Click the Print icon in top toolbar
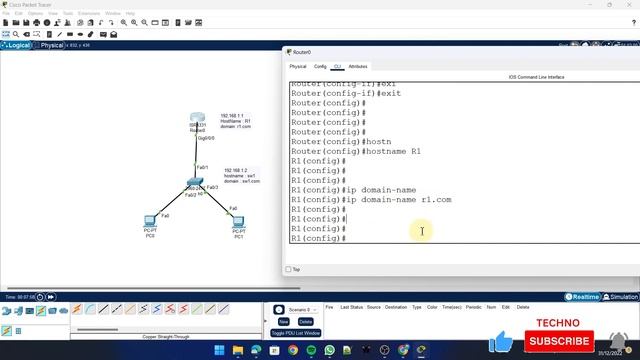Image resolution: width=640 pixels, height=360 pixels. (x=37, y=23)
